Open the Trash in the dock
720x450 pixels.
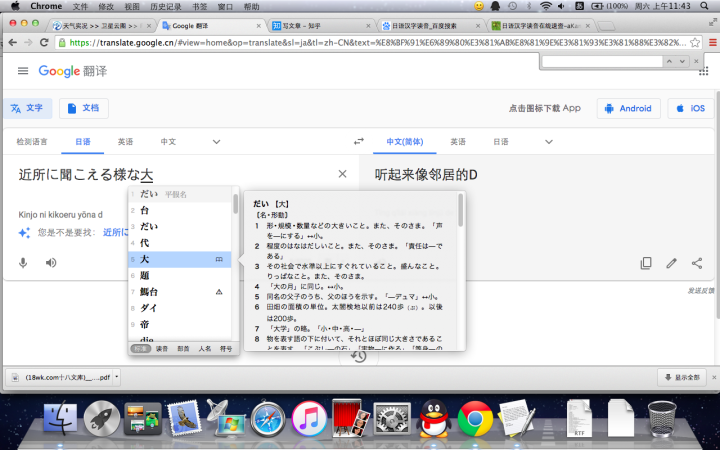click(x=662, y=418)
